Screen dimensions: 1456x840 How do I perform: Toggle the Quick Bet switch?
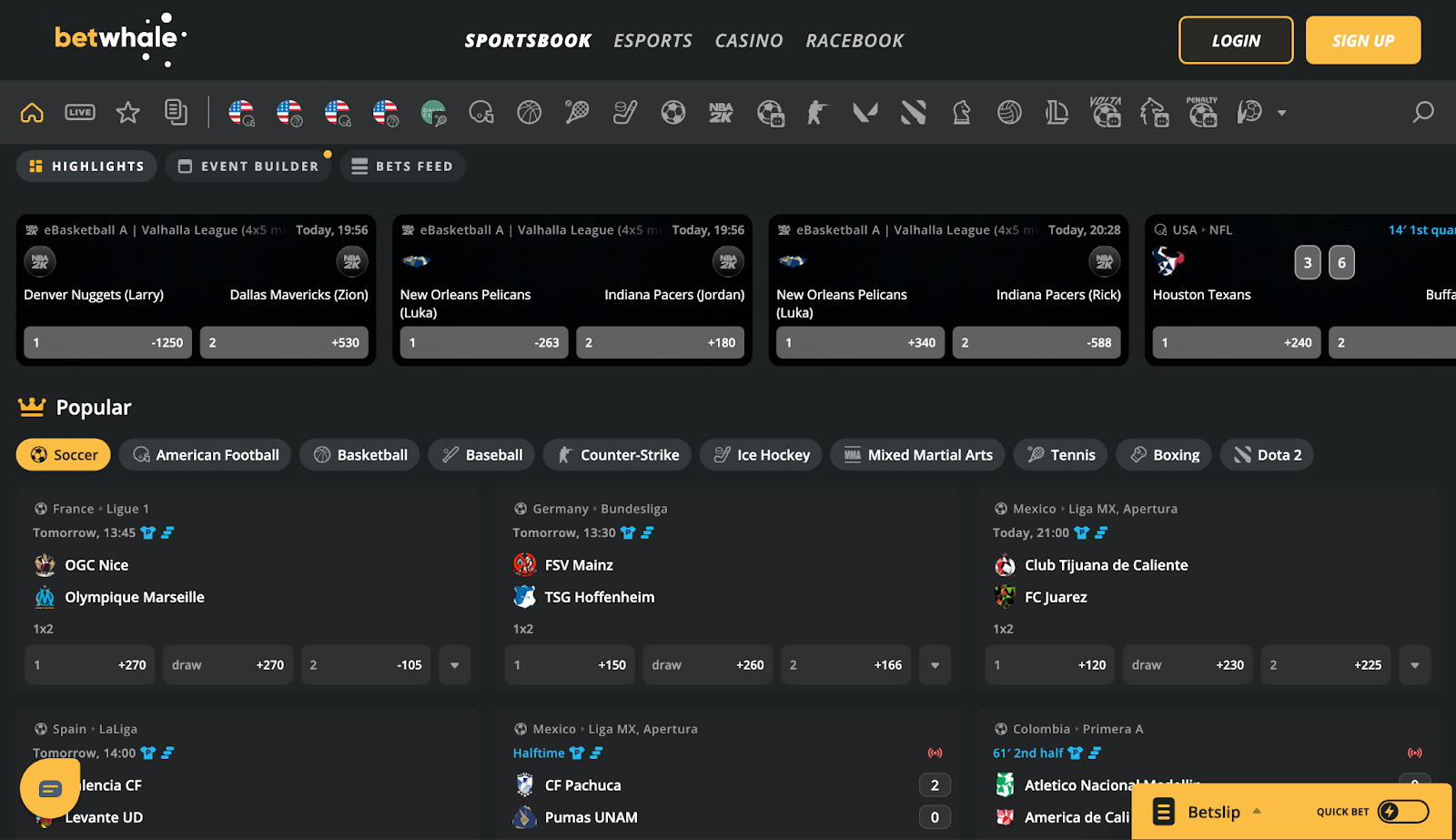1402,812
